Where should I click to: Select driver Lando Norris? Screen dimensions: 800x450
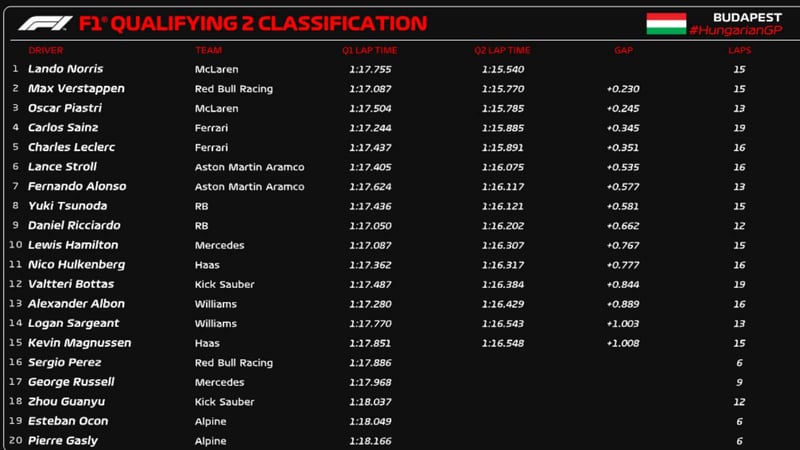coord(66,69)
